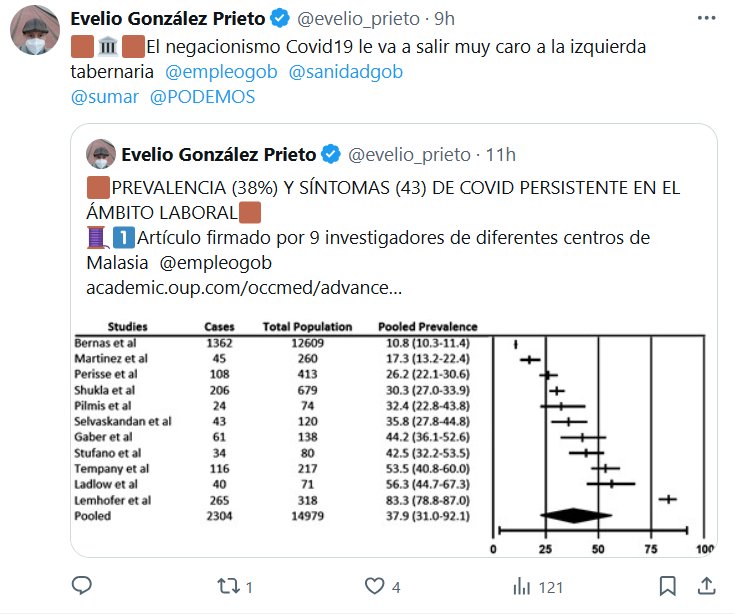
Task: Click the quoted tweet's small avatar
Action: point(101,154)
